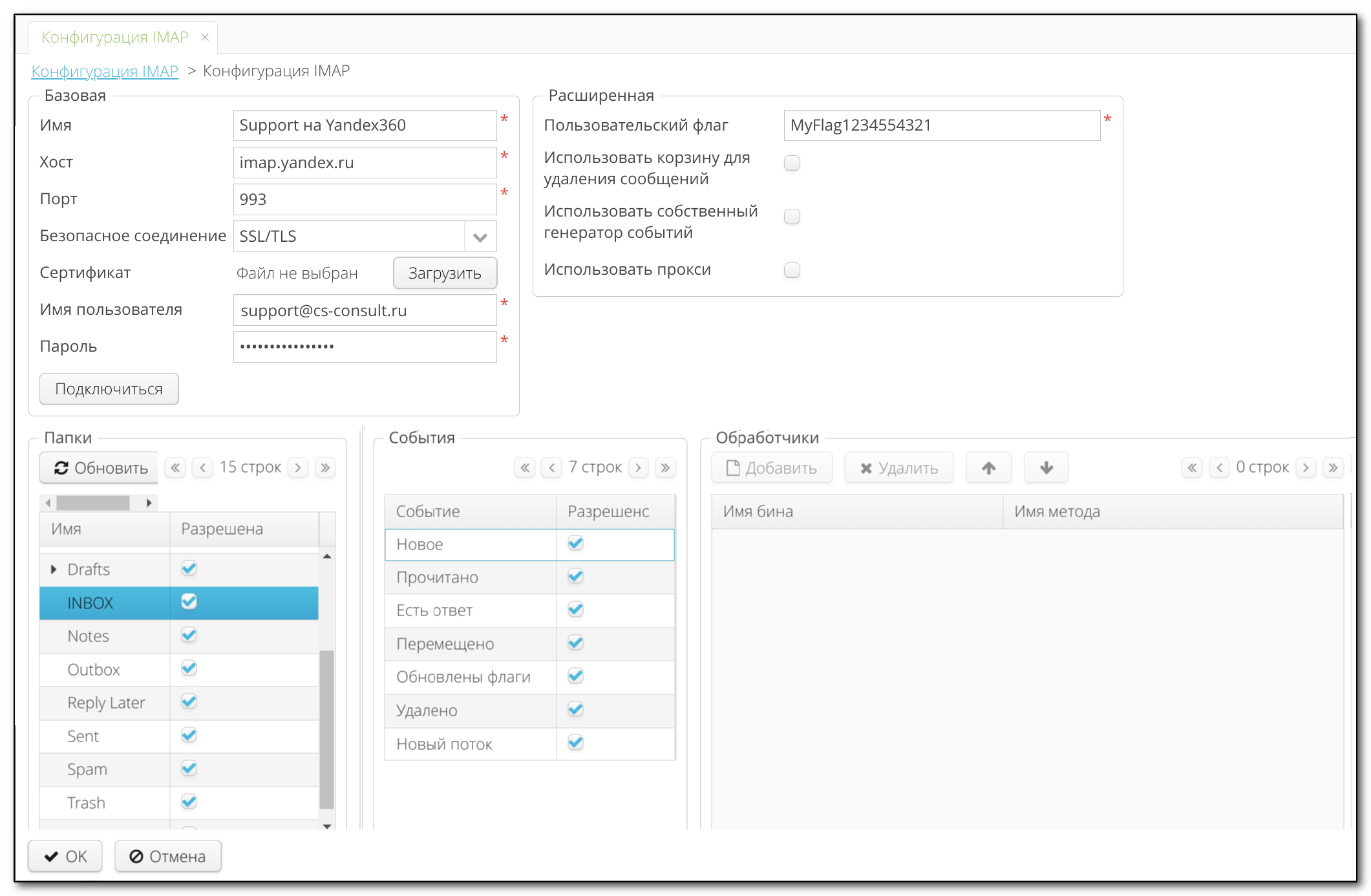
Task: Open Безопасное соединение SSL/TLS dropdown
Action: (480, 237)
